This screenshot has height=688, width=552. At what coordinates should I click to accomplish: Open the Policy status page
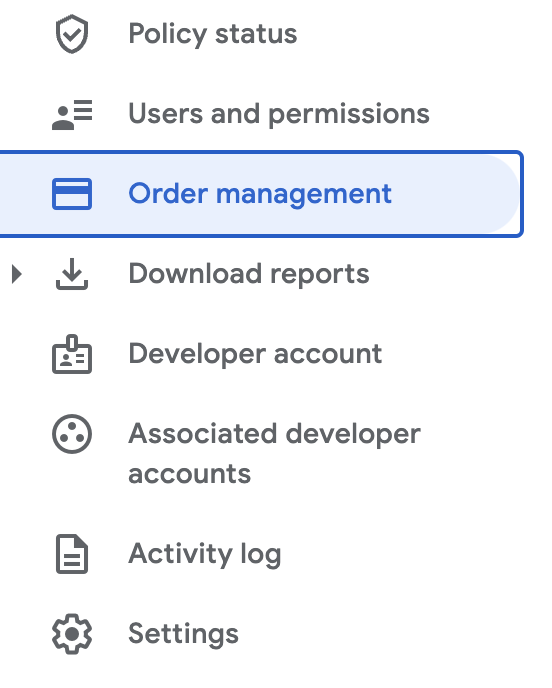[213, 34]
